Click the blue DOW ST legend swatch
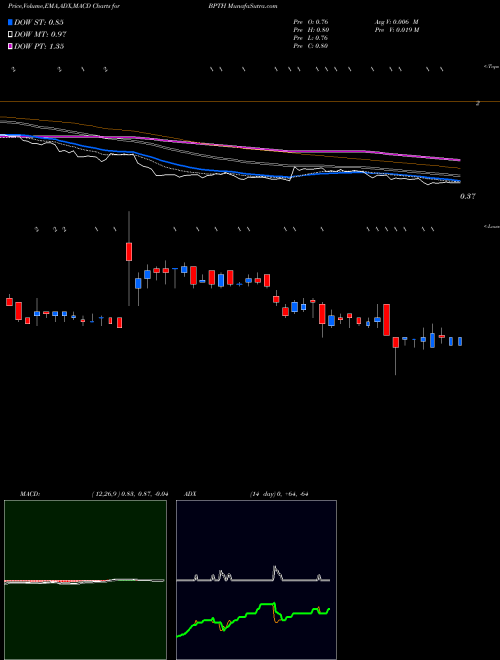The image size is (500, 660). click(10, 22)
